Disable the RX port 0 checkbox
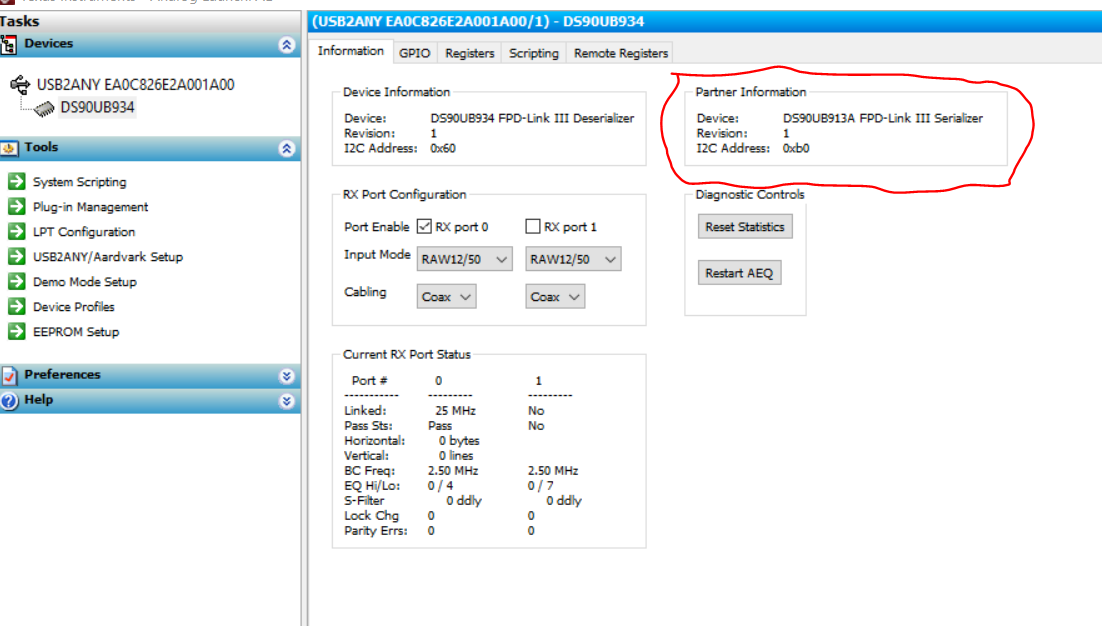Viewport: 1102px width, 626px height. (424, 226)
